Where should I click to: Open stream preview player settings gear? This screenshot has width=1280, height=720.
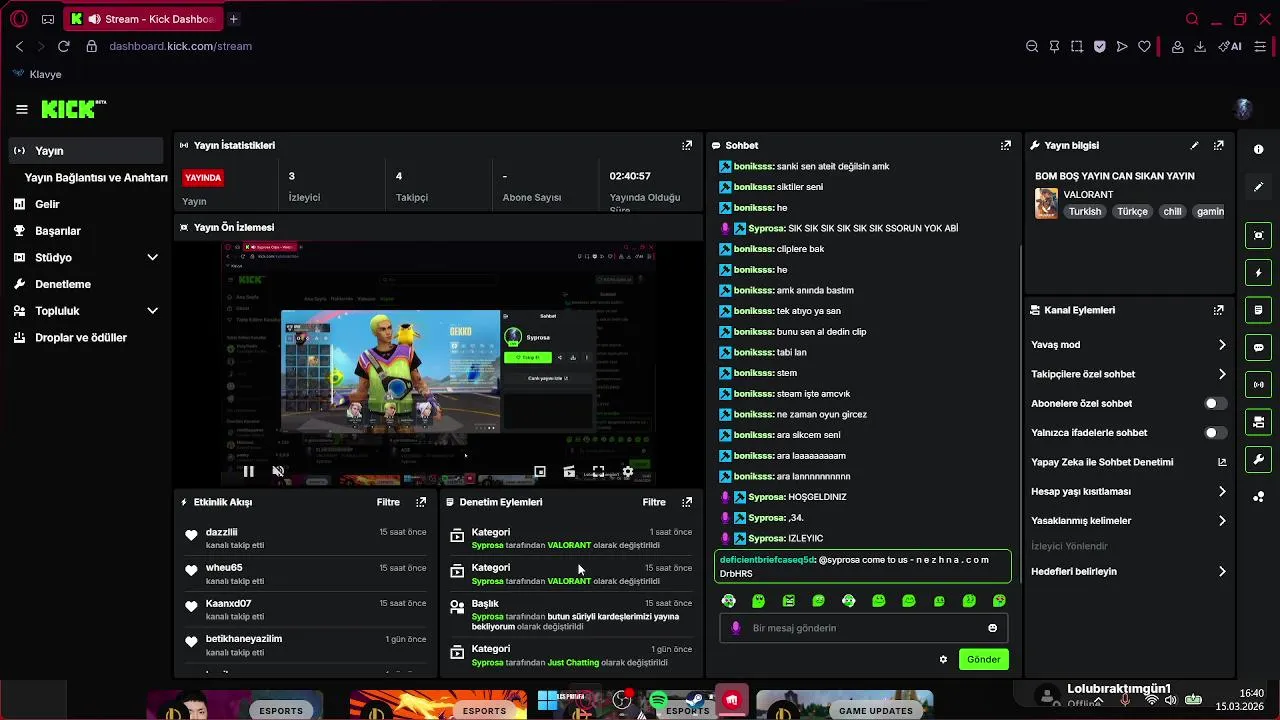[x=628, y=471]
